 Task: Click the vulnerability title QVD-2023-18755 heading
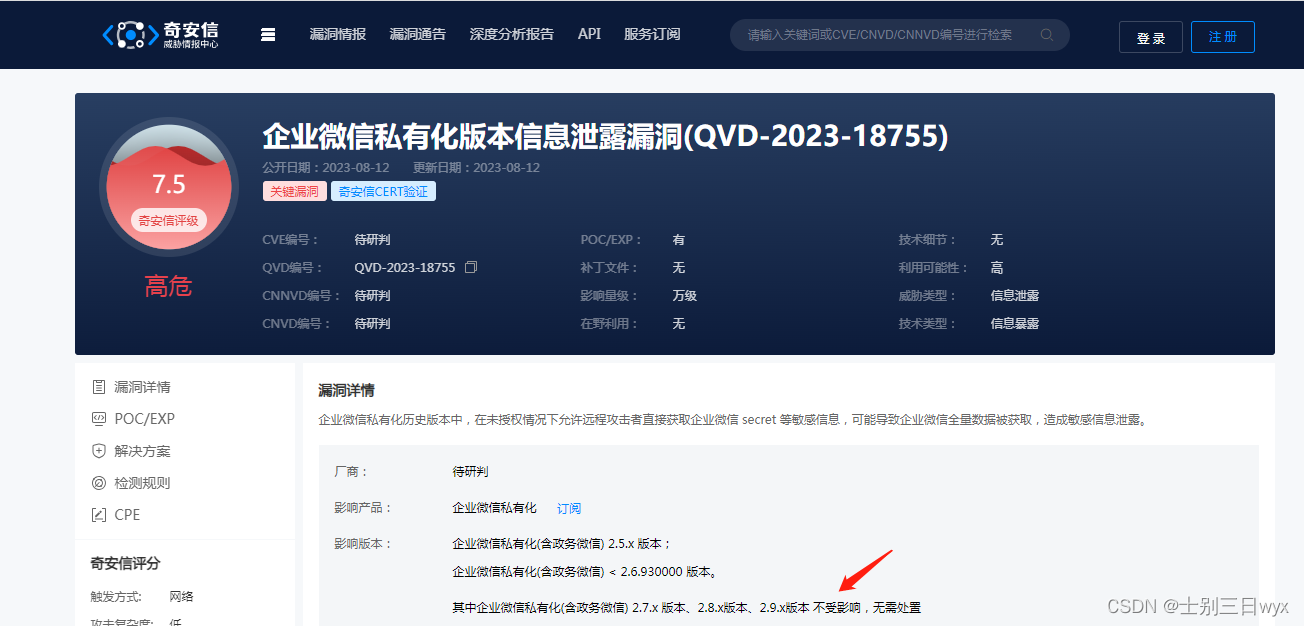(x=605, y=136)
